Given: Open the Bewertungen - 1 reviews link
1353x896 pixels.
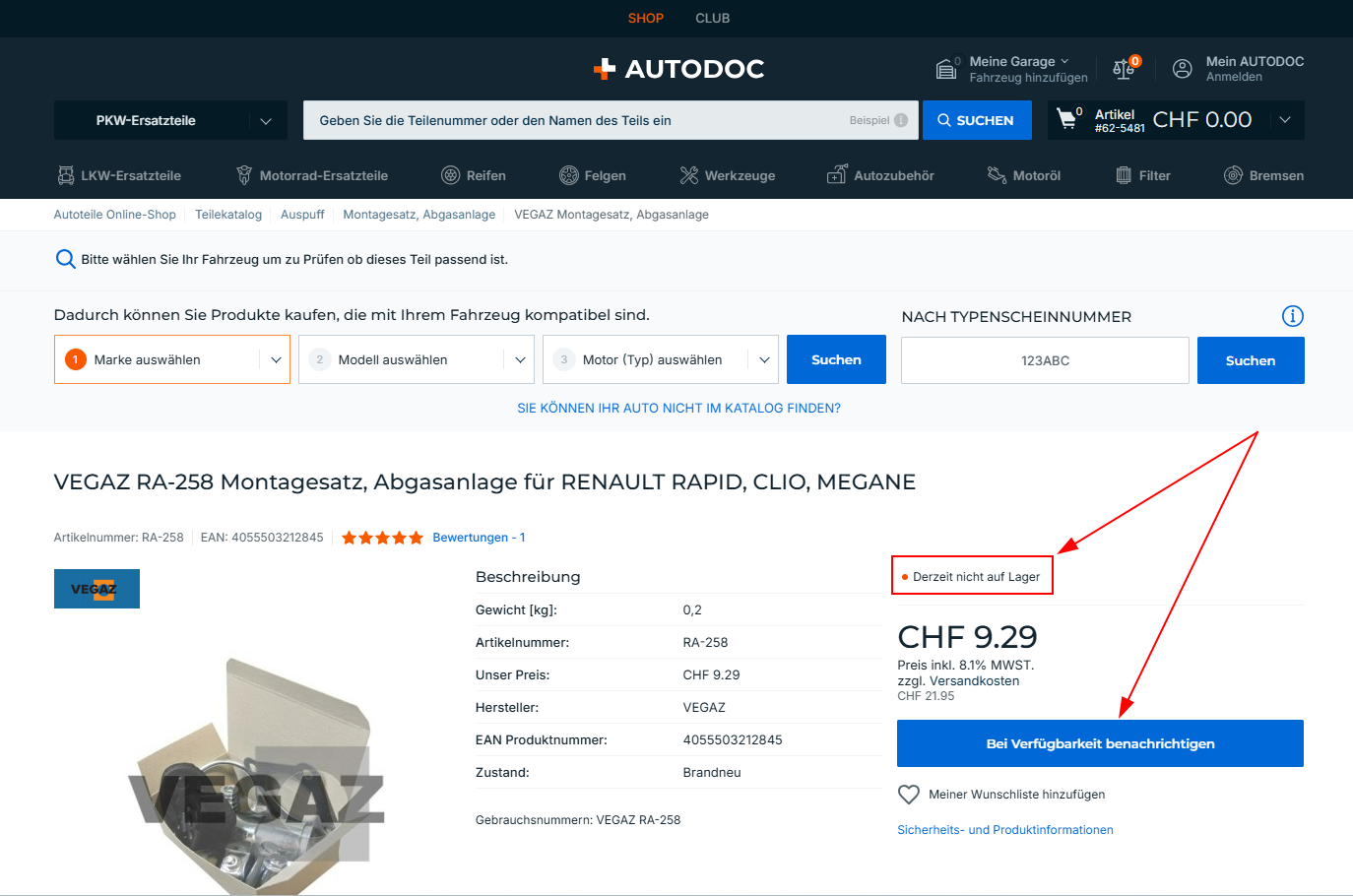Looking at the screenshot, I should coord(479,538).
